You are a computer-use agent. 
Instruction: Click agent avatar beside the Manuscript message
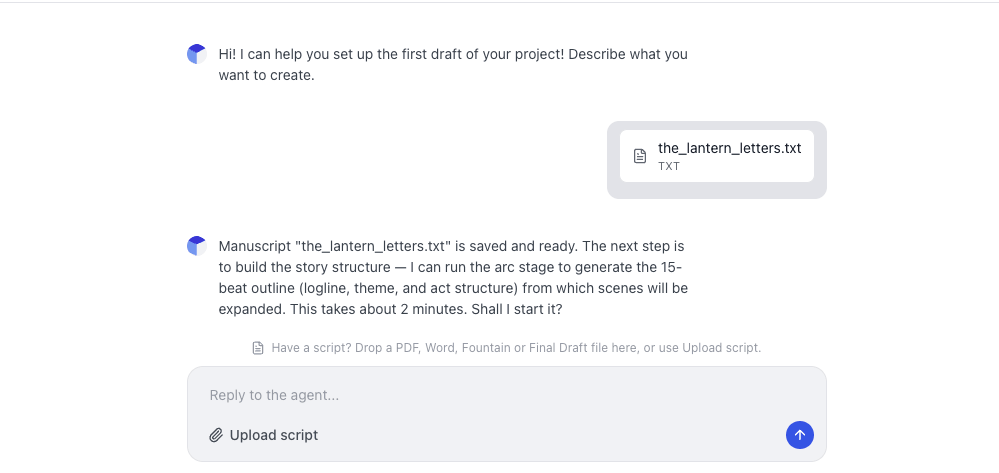click(x=197, y=246)
